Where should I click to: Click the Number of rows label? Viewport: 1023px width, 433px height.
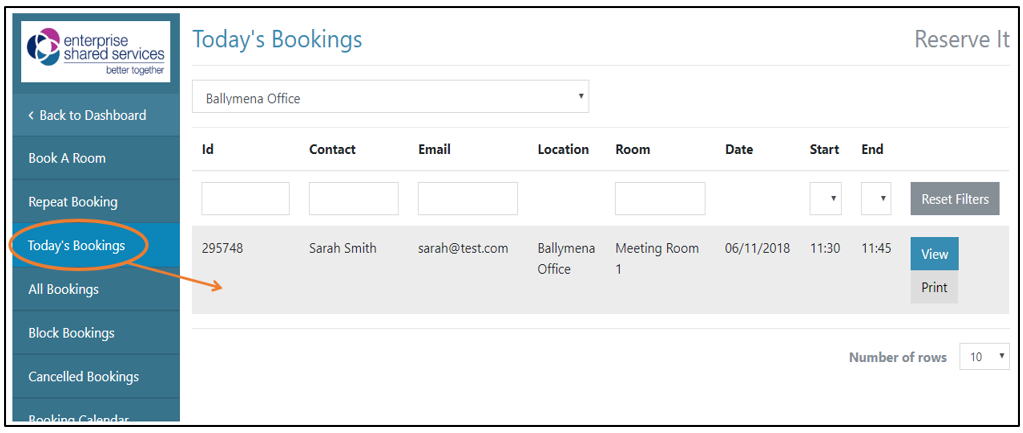(898, 357)
